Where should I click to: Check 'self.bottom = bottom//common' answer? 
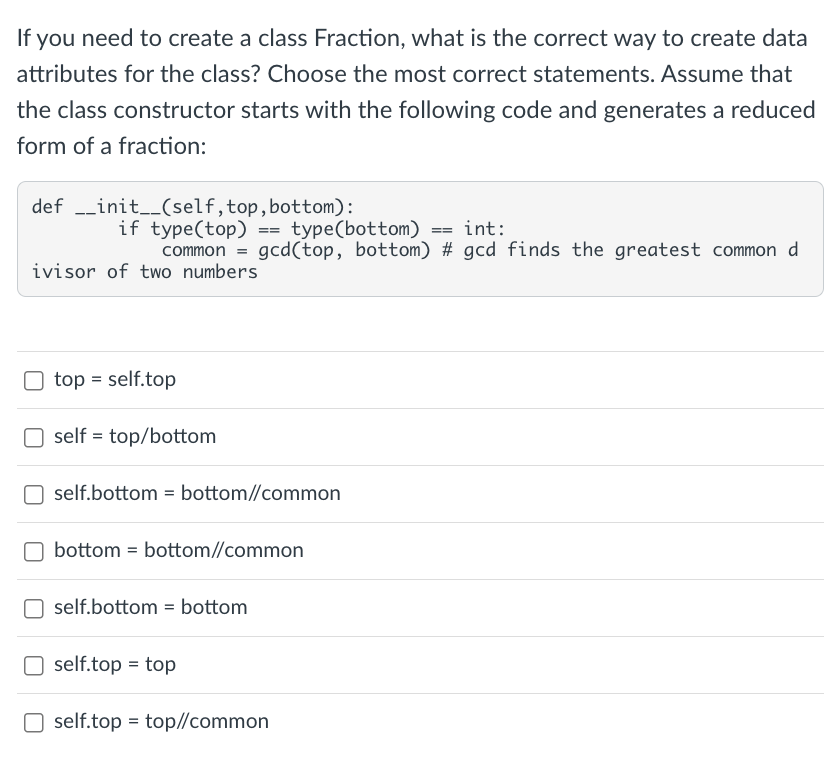pos(33,494)
